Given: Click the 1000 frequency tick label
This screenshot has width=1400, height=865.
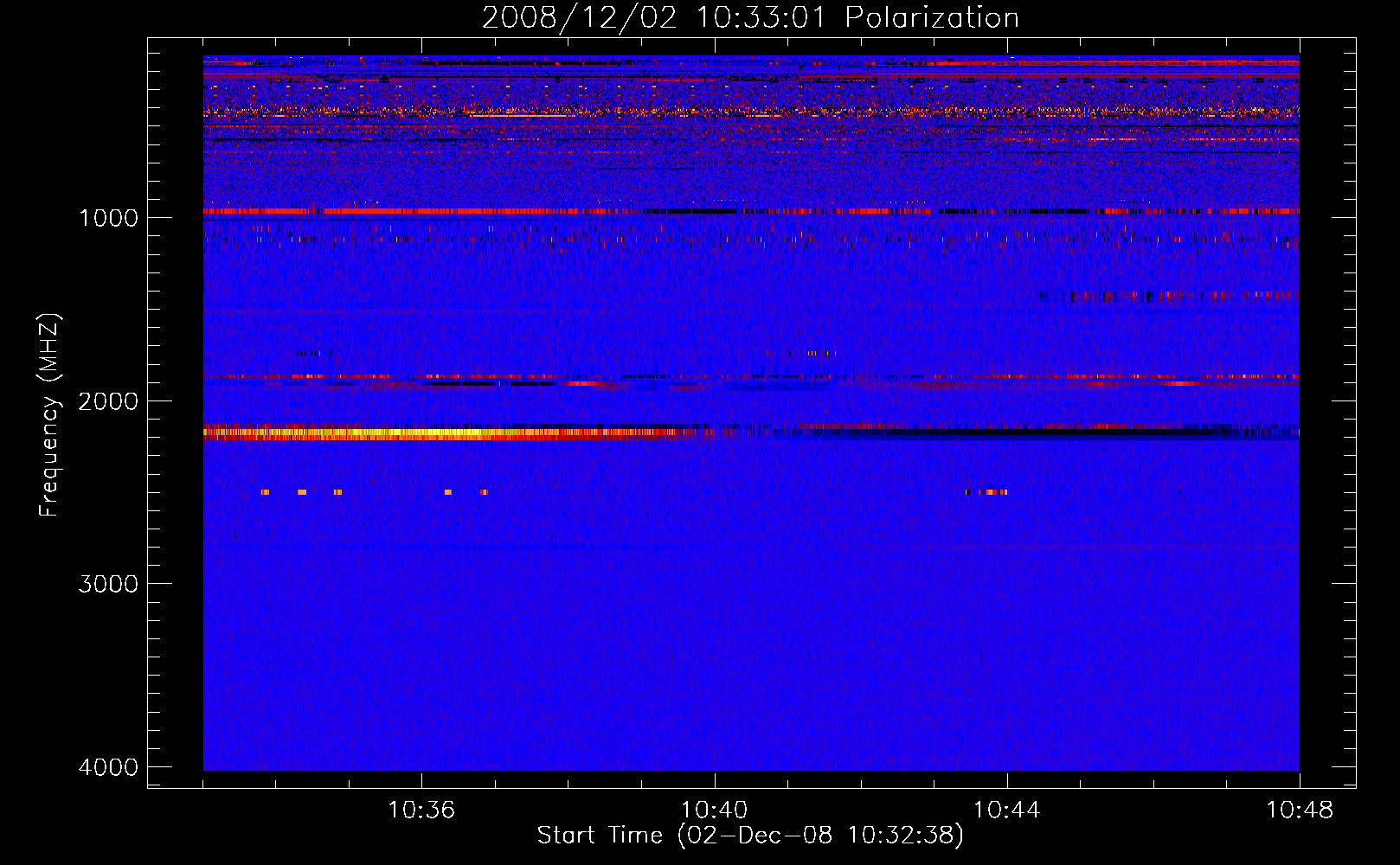Looking at the screenshot, I should [108, 217].
